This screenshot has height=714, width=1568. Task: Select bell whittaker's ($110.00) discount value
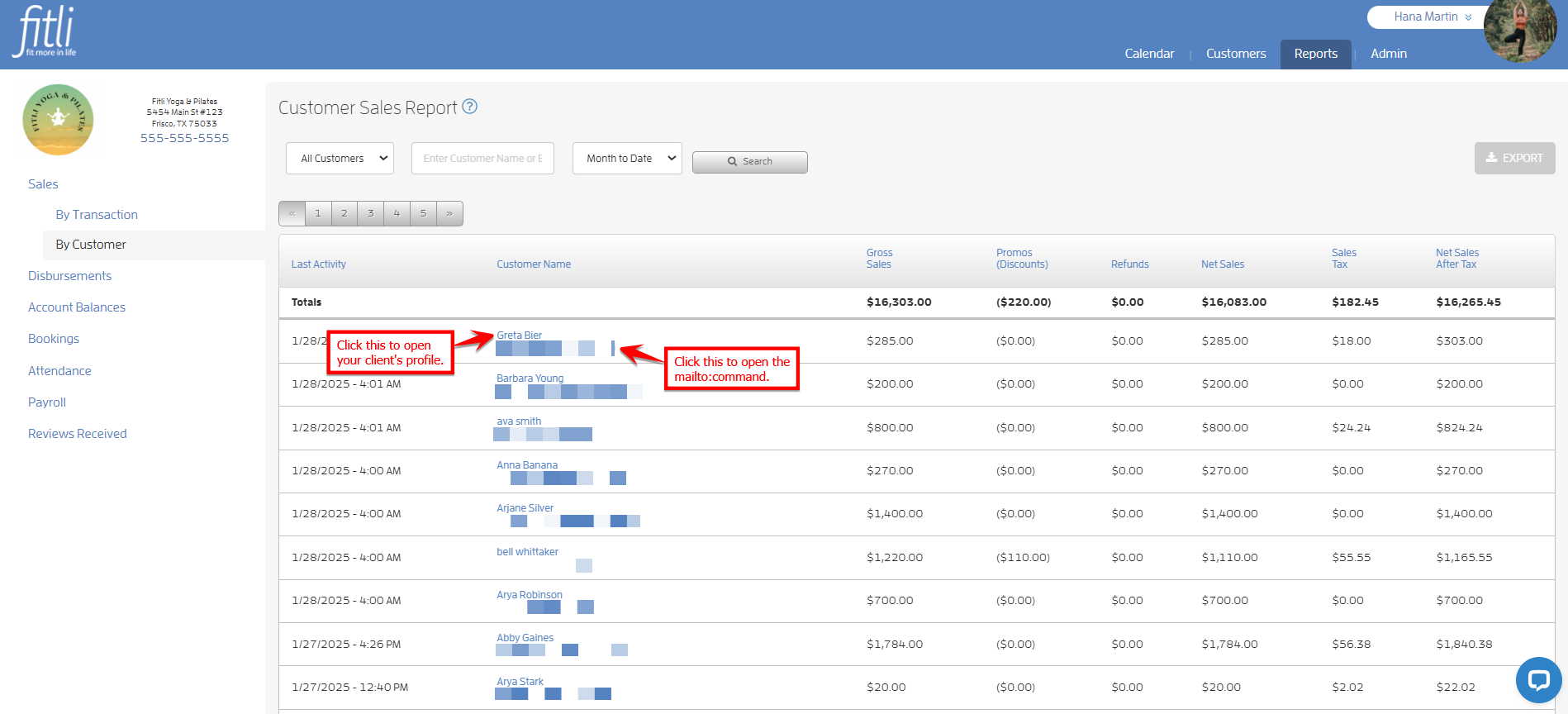pos(1023,558)
